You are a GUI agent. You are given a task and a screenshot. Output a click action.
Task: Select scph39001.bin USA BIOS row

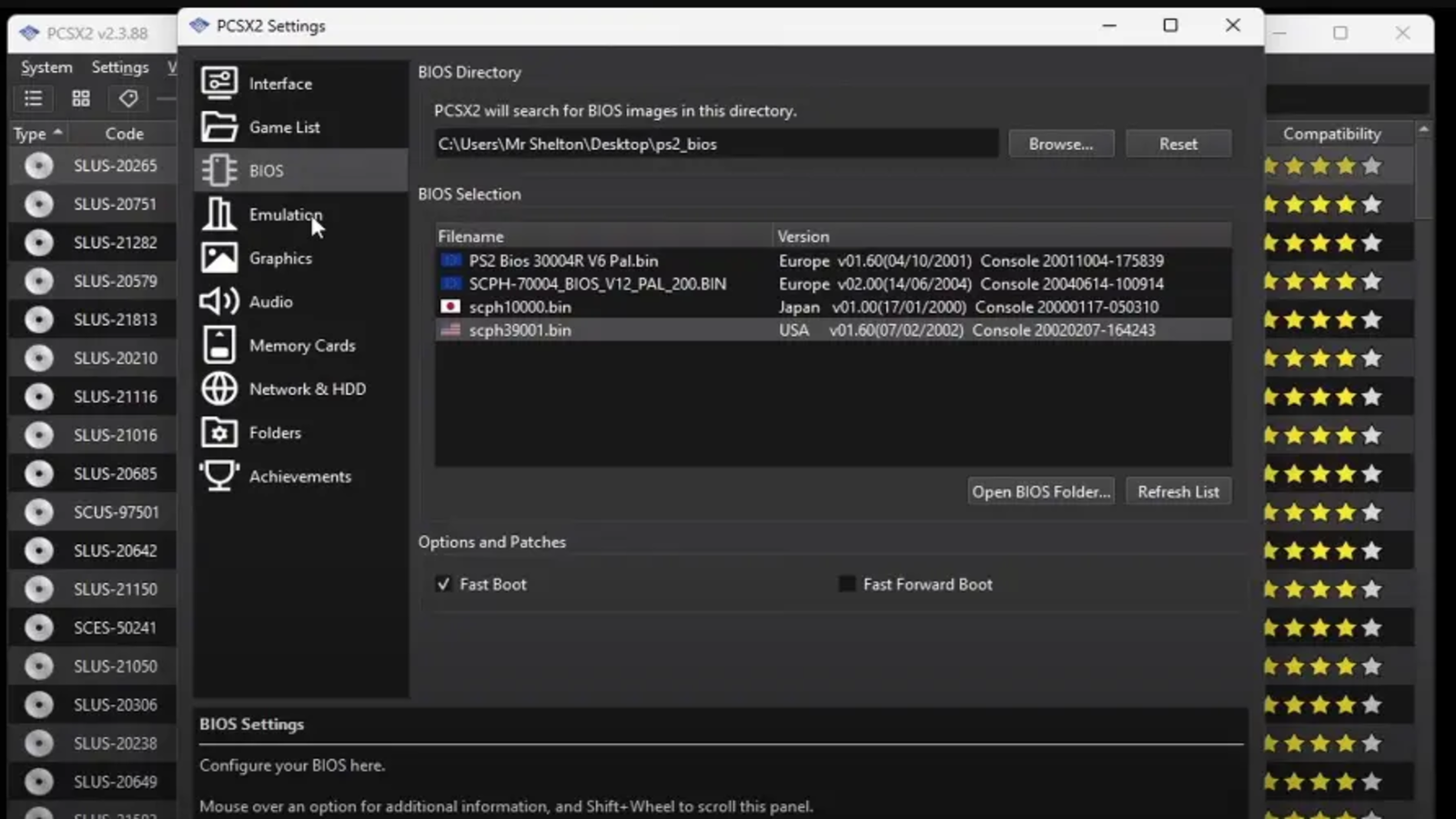pyautogui.click(x=833, y=330)
